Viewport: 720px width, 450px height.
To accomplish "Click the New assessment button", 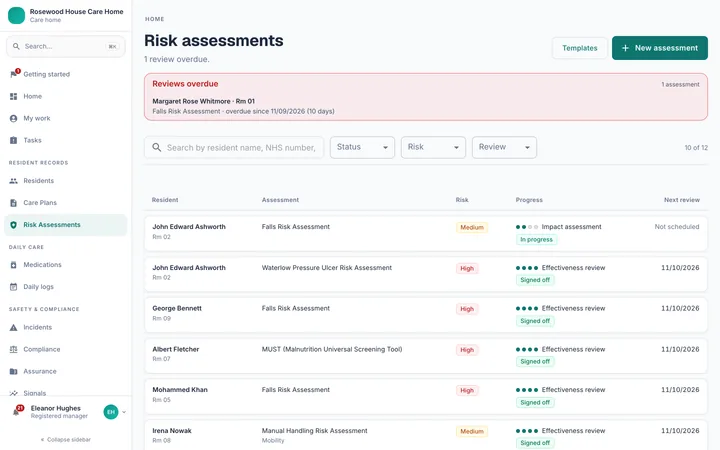I will click(x=659, y=48).
